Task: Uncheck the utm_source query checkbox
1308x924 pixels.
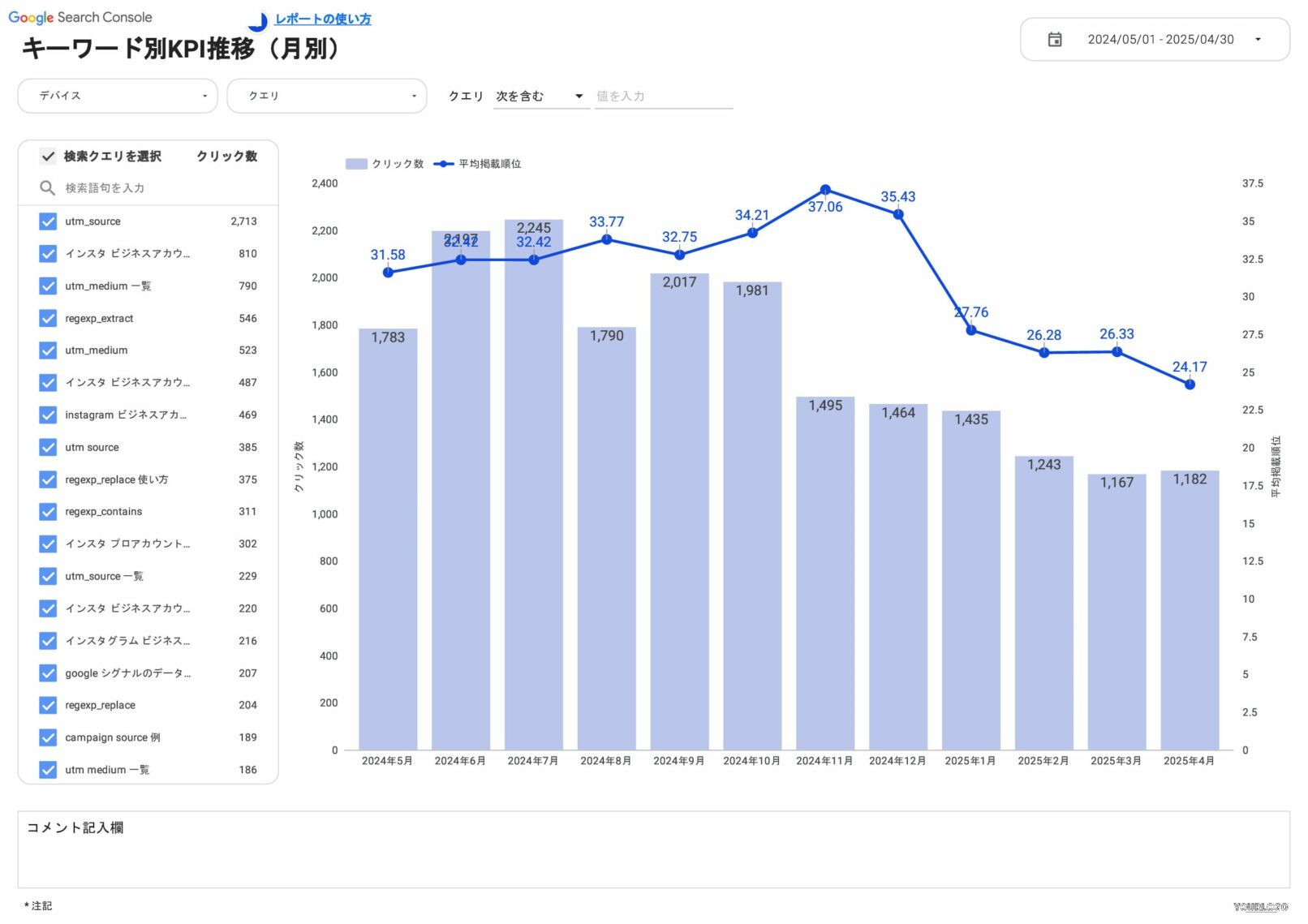Action: click(48, 221)
